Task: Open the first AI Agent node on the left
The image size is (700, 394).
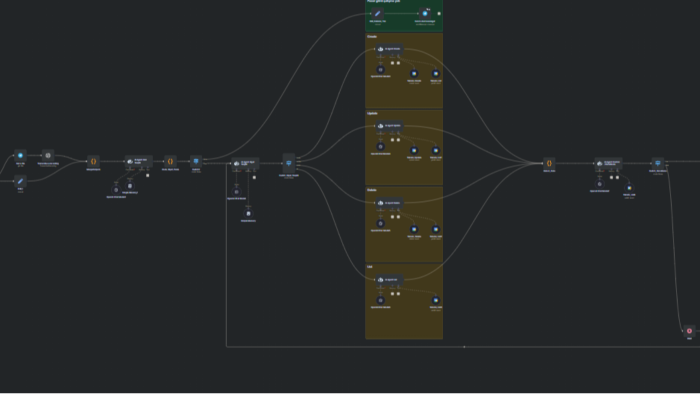Action: (139, 162)
